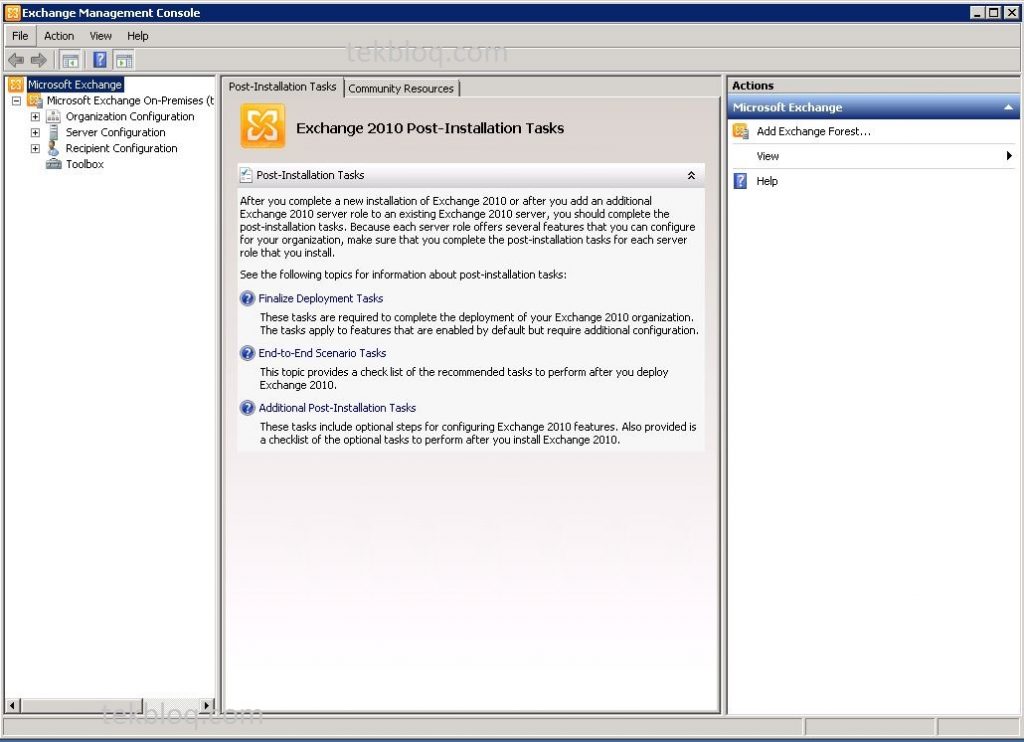
Task: Click the tree pane horizontal scrollbar thumb
Action: (81, 705)
